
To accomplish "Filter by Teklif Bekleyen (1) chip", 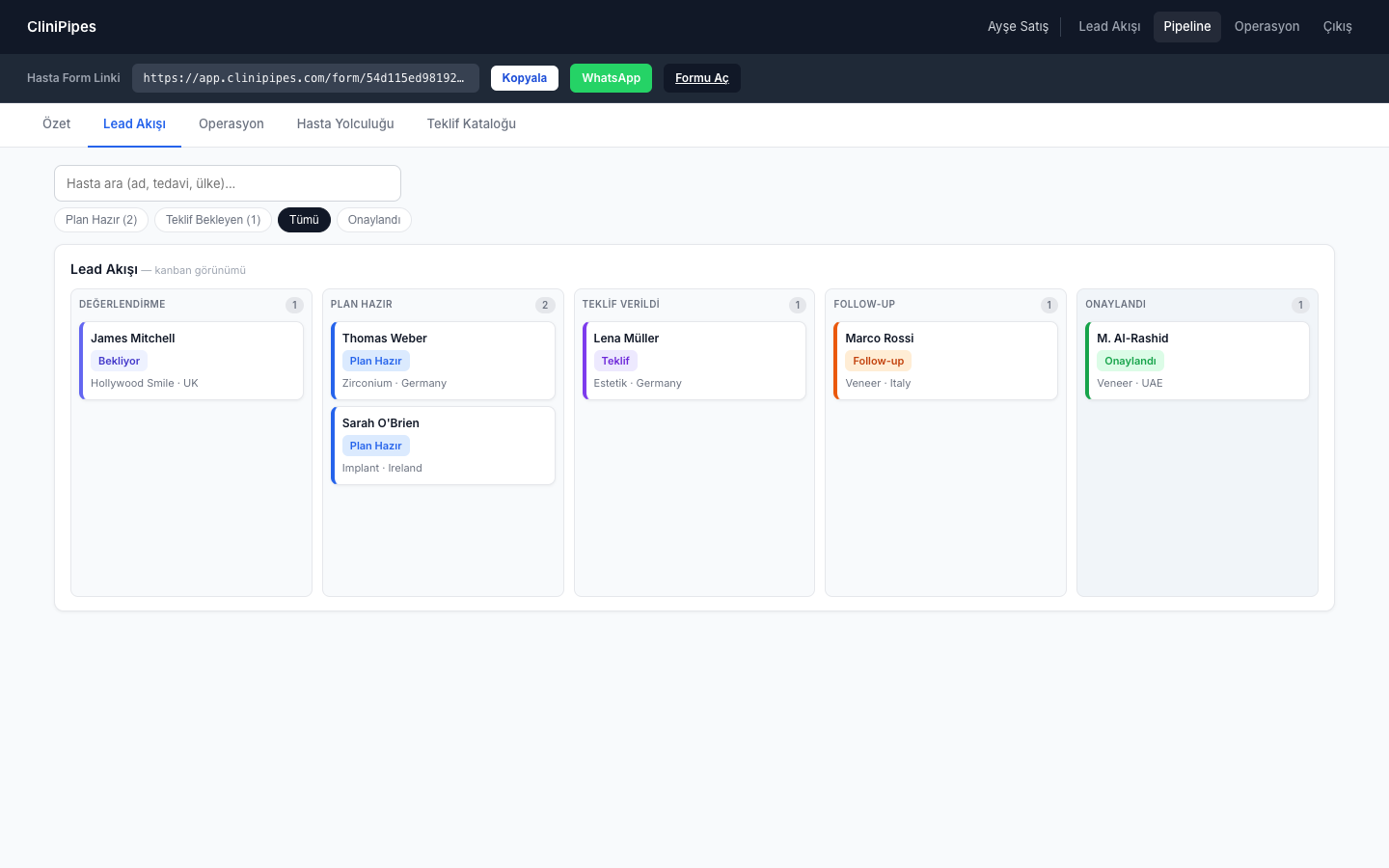I will coord(213,220).
